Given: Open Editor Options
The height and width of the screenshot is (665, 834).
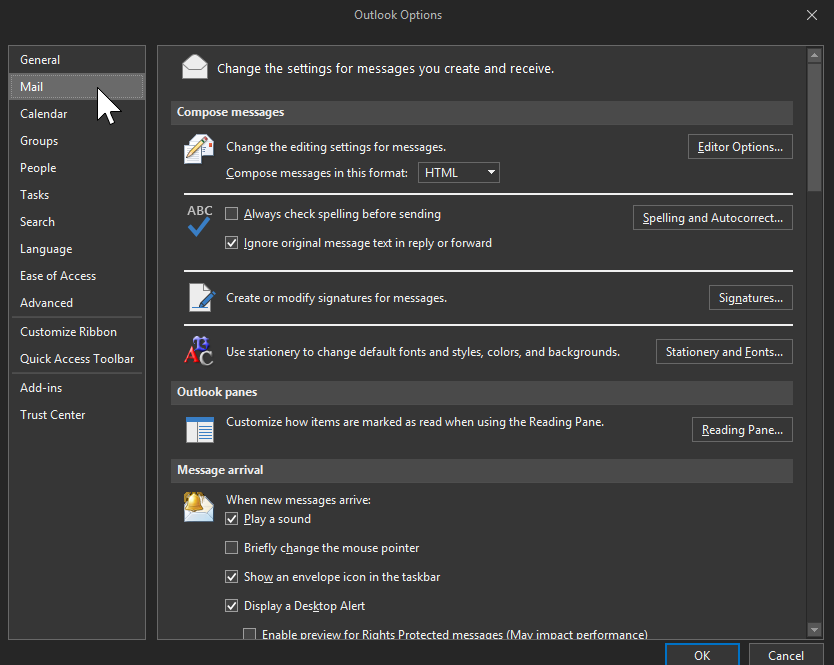Looking at the screenshot, I should [x=740, y=147].
